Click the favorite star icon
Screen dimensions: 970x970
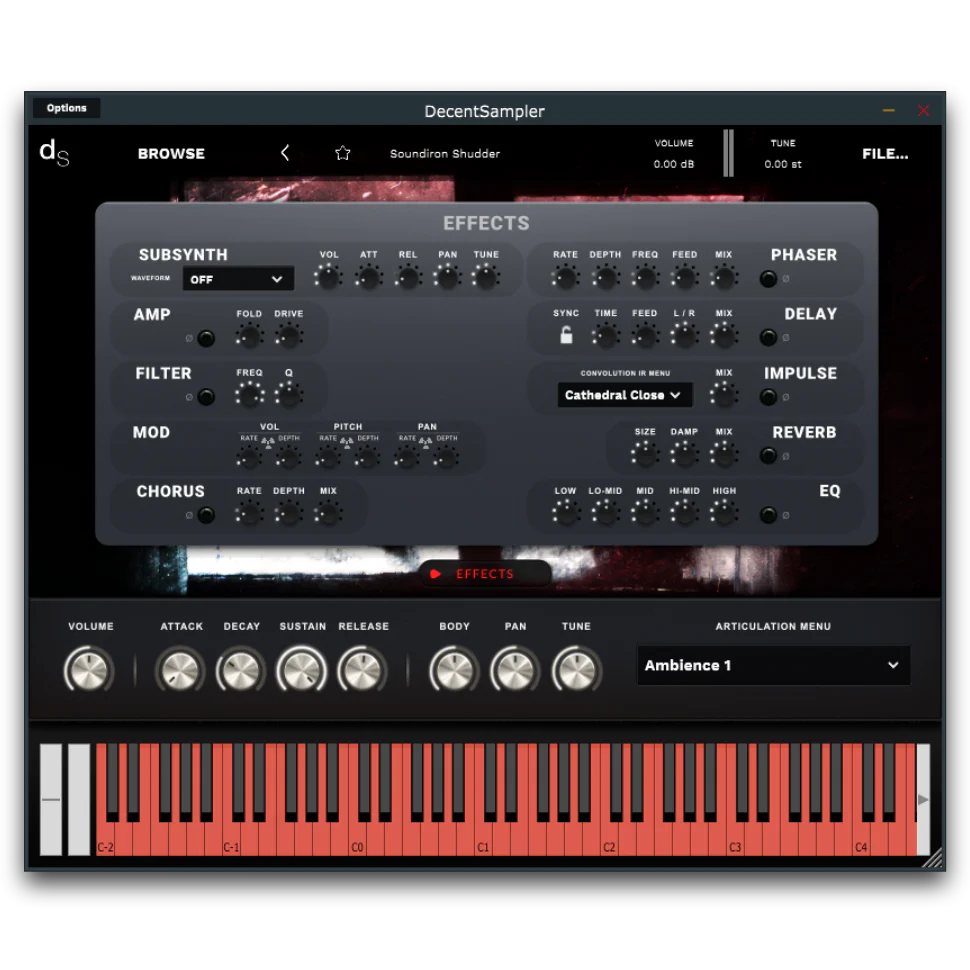click(343, 153)
